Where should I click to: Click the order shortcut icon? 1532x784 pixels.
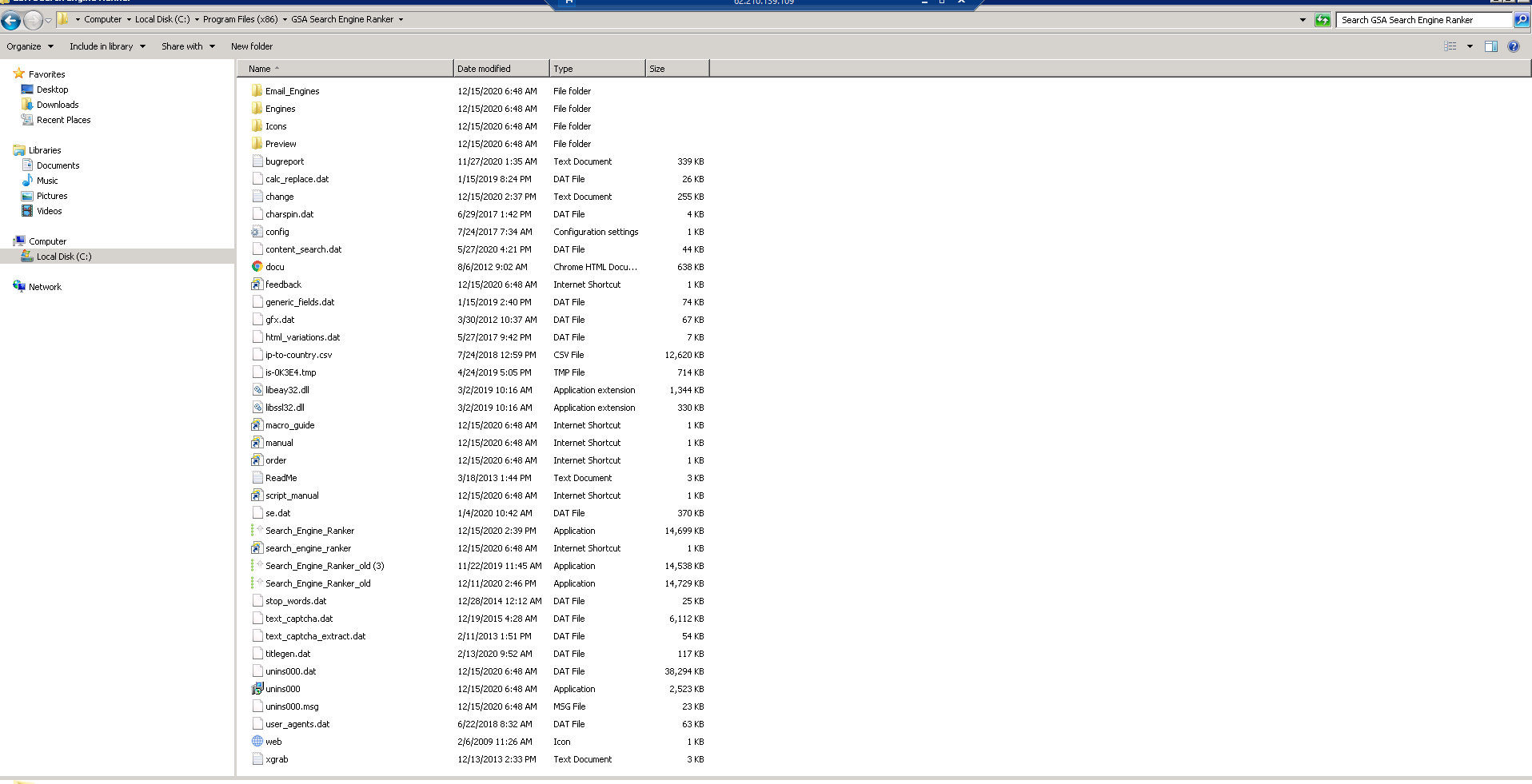click(257, 460)
